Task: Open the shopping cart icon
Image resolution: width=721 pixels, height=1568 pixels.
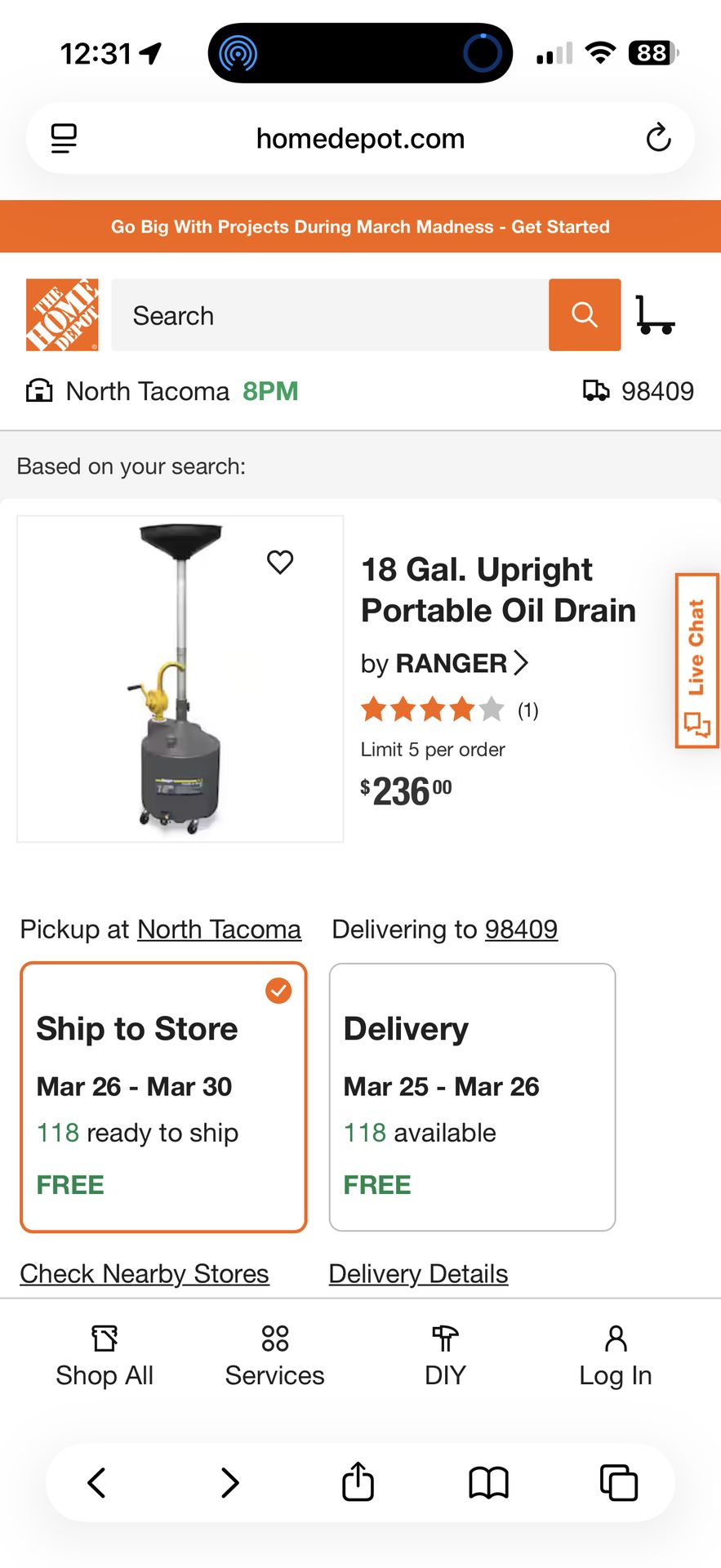Action: pos(655,315)
